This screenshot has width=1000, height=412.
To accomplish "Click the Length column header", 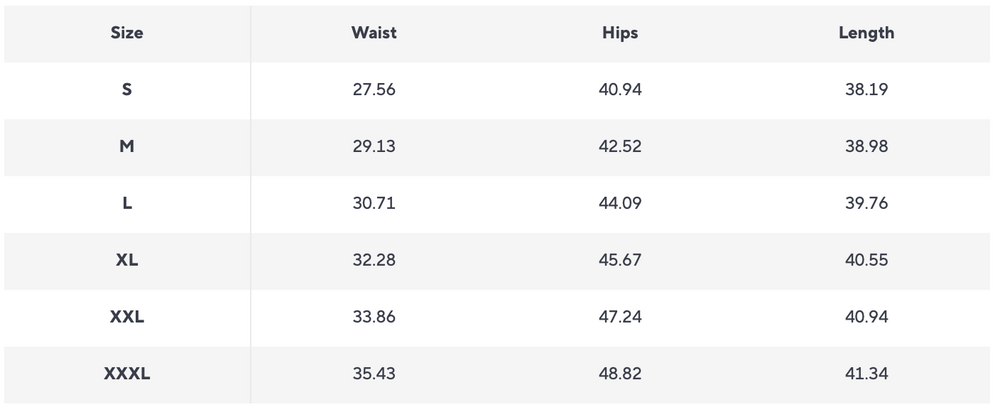I will (866, 33).
